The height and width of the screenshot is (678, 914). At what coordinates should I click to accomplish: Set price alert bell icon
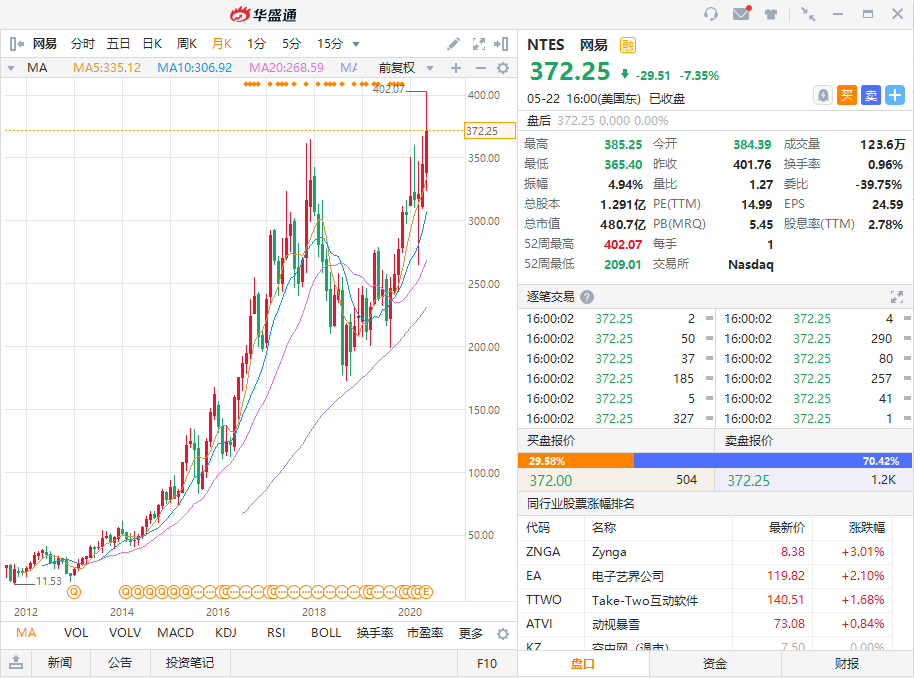coord(823,95)
